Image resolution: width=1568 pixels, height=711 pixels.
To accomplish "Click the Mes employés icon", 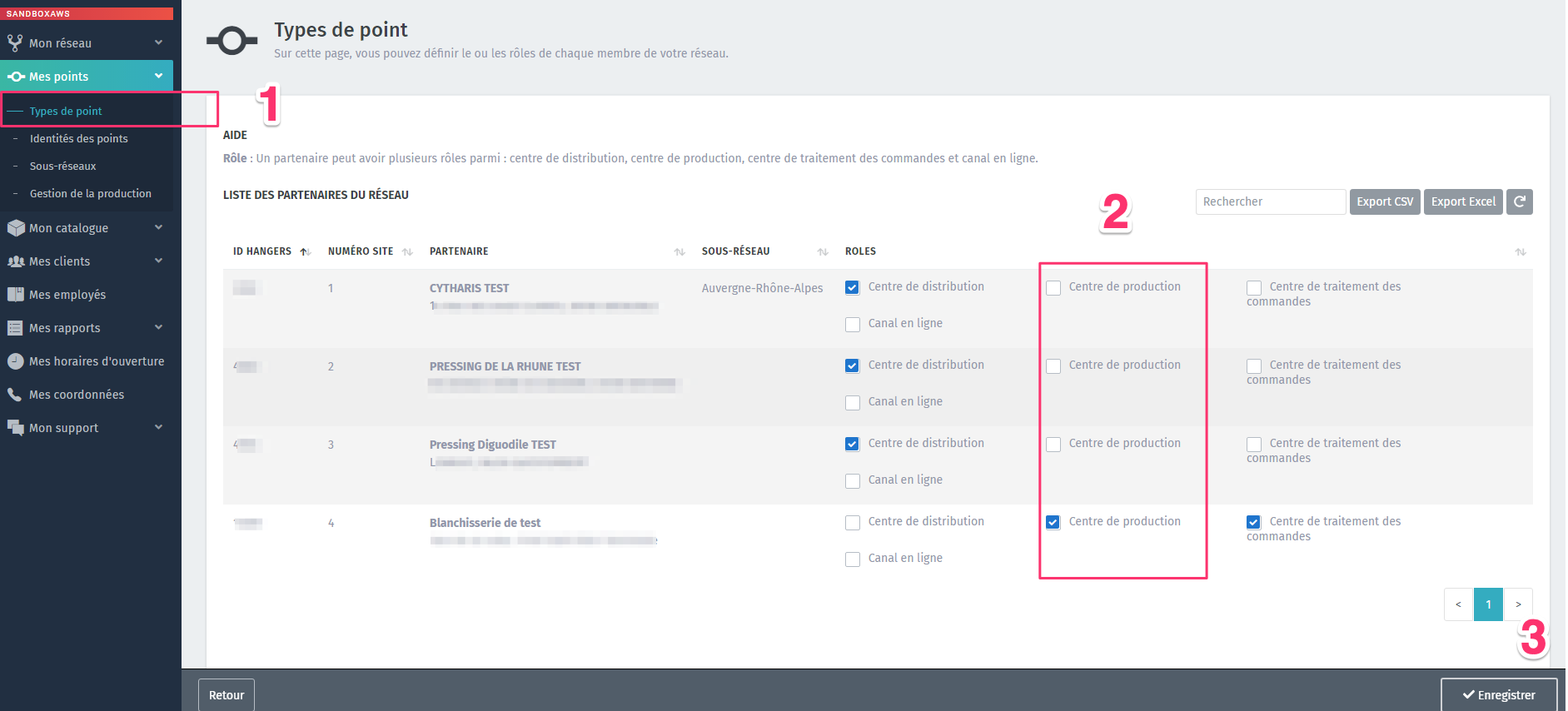I will click(15, 294).
